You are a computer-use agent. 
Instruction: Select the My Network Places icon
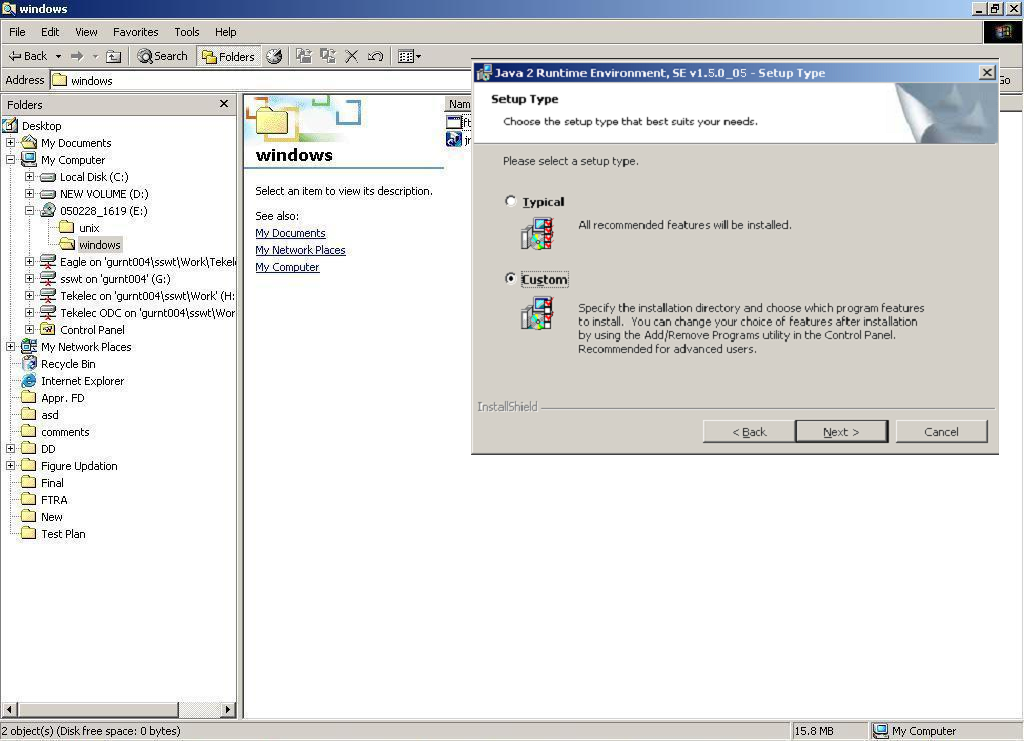[x=29, y=347]
